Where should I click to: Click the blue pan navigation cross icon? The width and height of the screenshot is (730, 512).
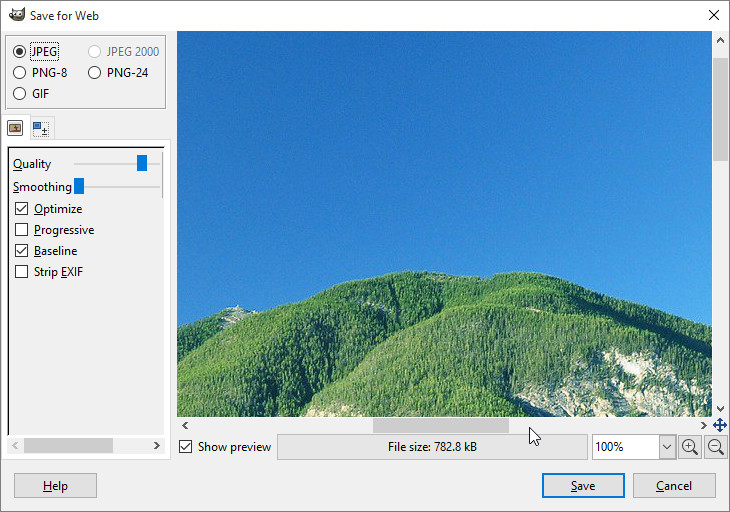(720, 425)
